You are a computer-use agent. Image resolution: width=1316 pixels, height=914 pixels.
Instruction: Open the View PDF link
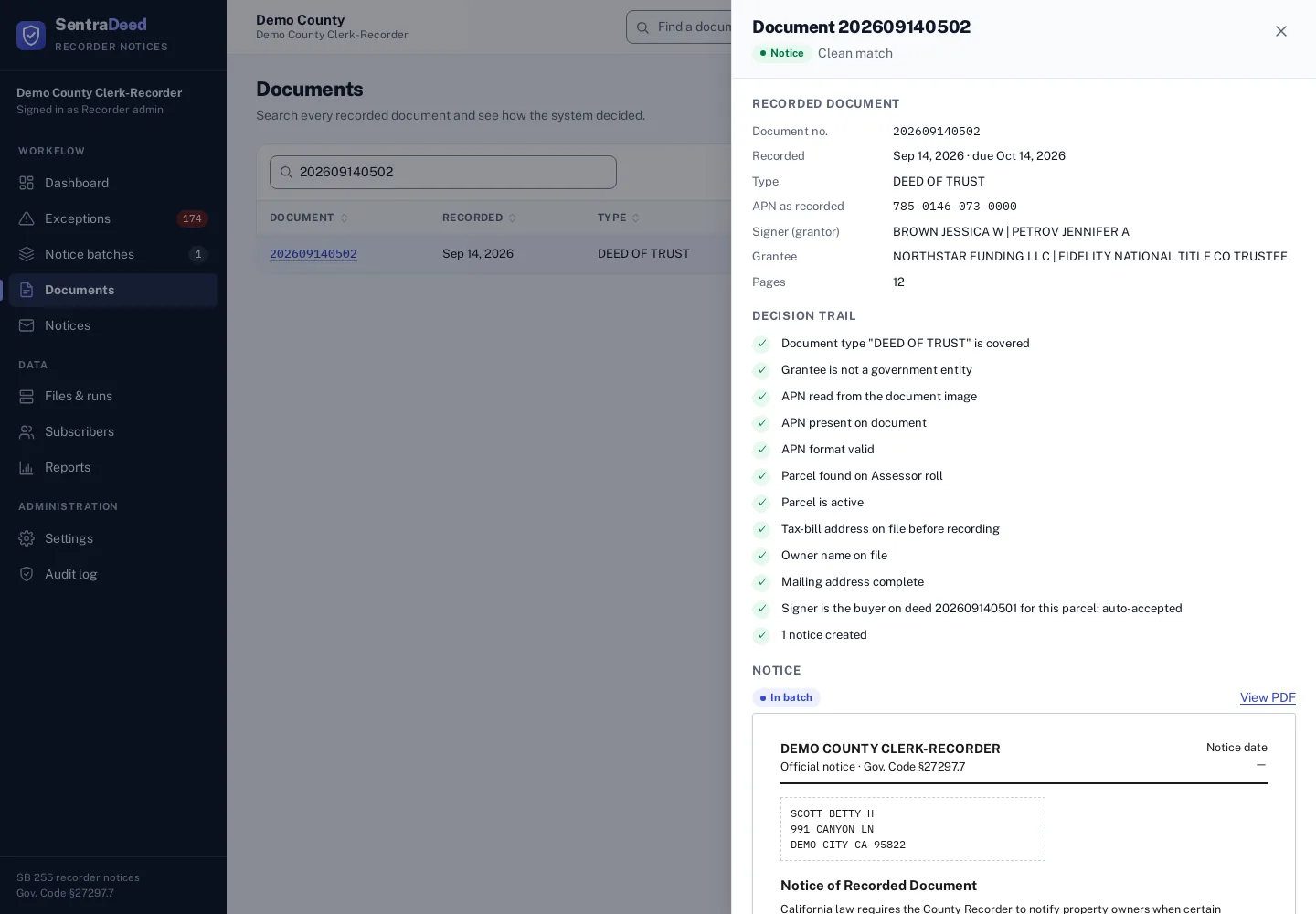[1268, 697]
